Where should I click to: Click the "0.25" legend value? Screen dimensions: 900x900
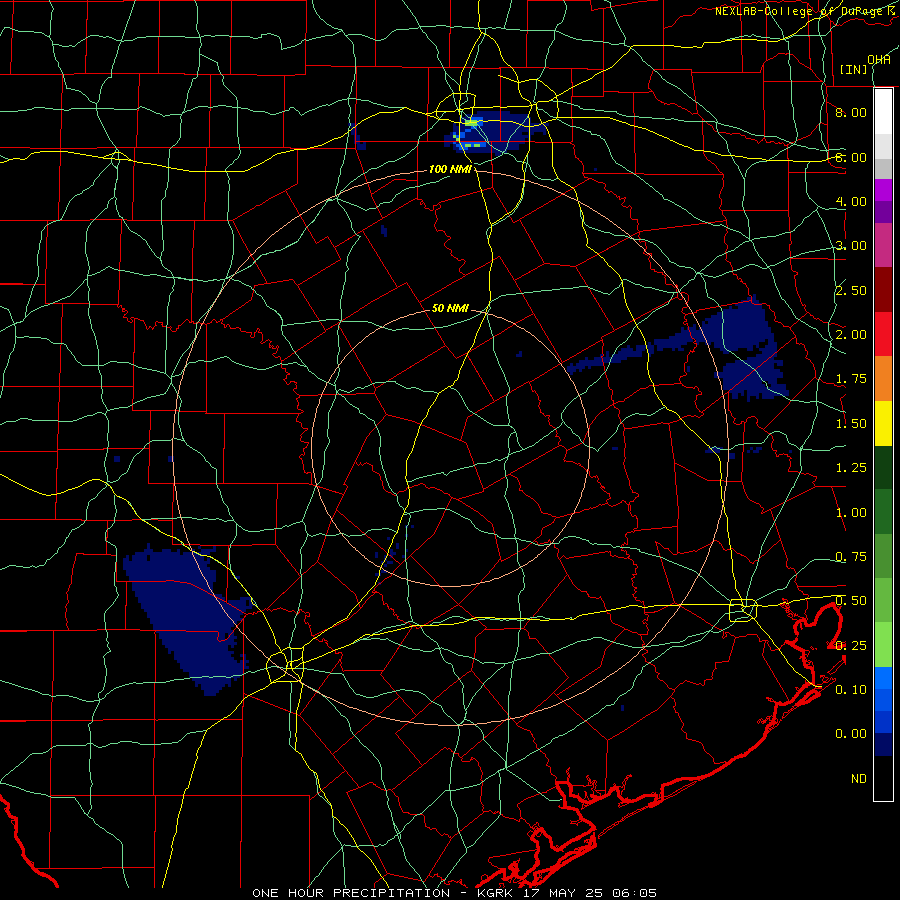click(851, 646)
